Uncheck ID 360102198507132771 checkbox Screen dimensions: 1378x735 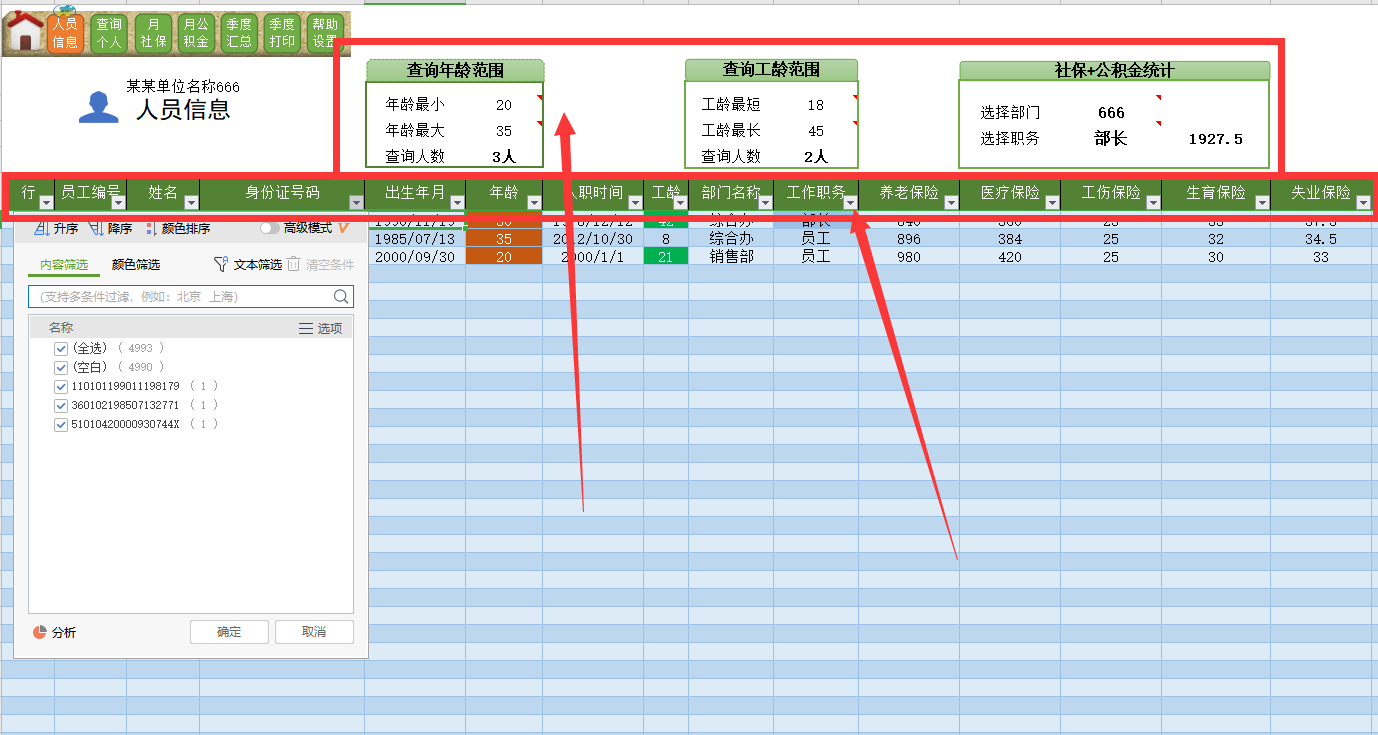point(61,405)
